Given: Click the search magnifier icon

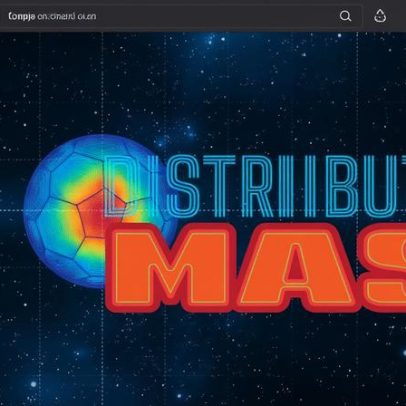Looking at the screenshot, I should click(345, 16).
